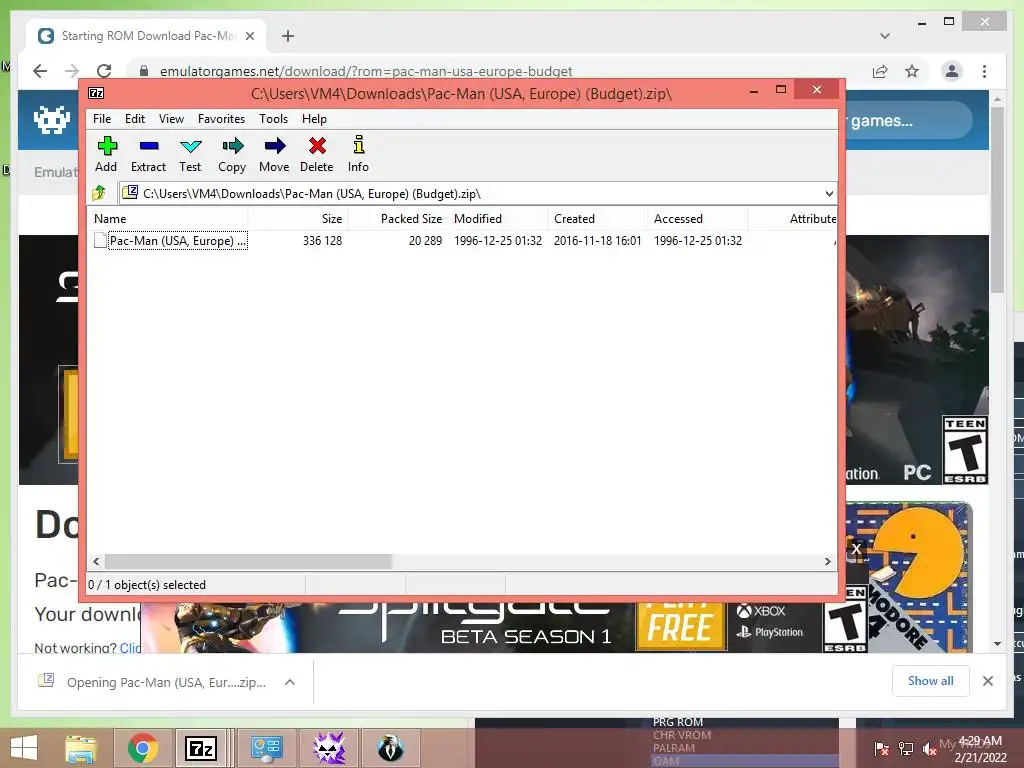Close the Chrome downloads bar
Image resolution: width=1024 pixels, height=768 pixels.
coord(988,681)
